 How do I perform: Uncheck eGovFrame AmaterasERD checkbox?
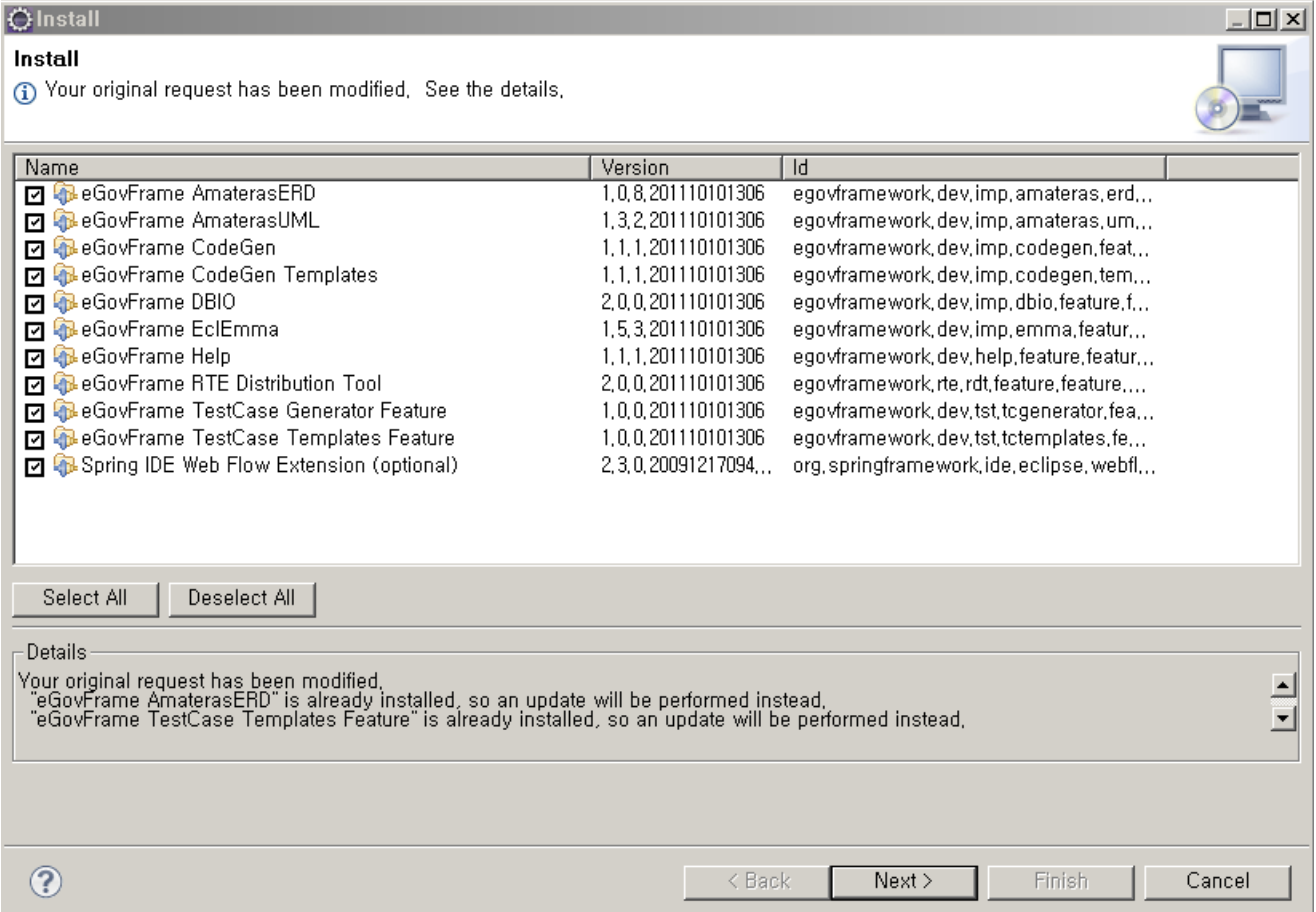[33, 194]
